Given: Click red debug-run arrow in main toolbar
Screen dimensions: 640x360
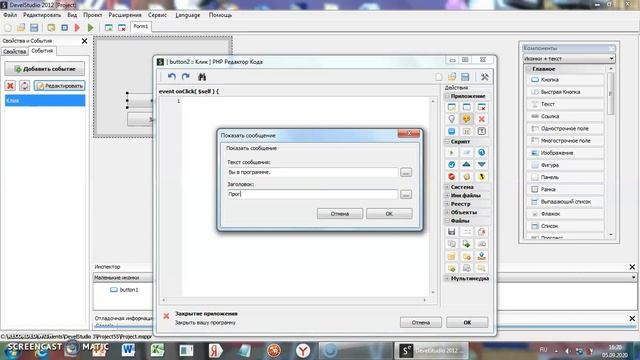Looking at the screenshot, I should pos(78,27).
